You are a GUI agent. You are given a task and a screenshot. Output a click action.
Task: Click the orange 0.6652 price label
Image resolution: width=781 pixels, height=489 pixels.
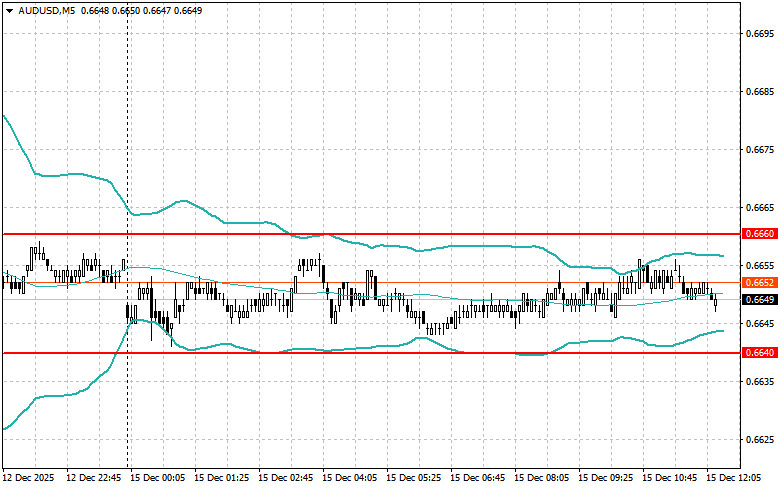[x=760, y=283]
